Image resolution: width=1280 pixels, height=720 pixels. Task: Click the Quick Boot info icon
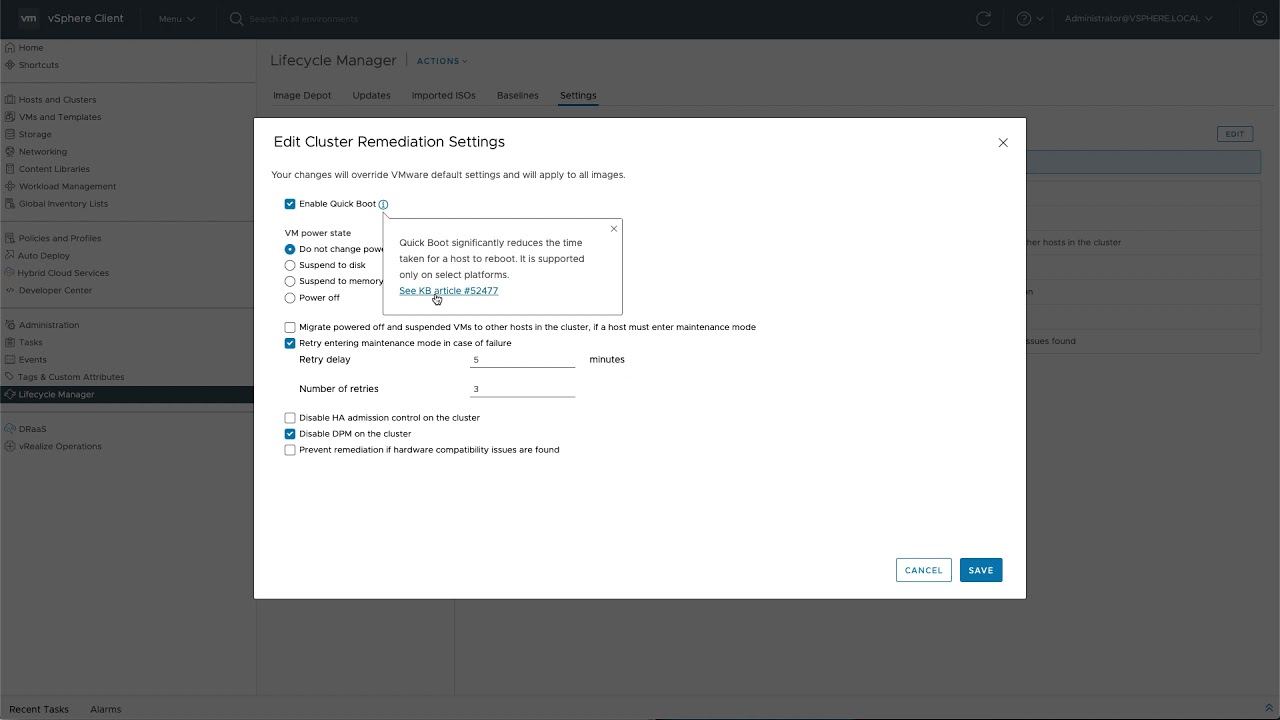point(383,204)
